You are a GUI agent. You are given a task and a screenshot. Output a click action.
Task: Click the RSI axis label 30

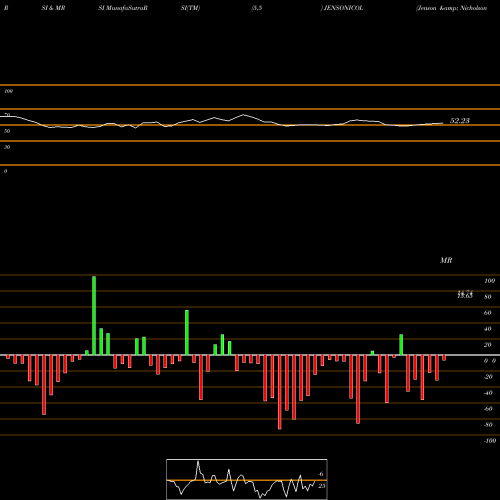tap(7, 147)
